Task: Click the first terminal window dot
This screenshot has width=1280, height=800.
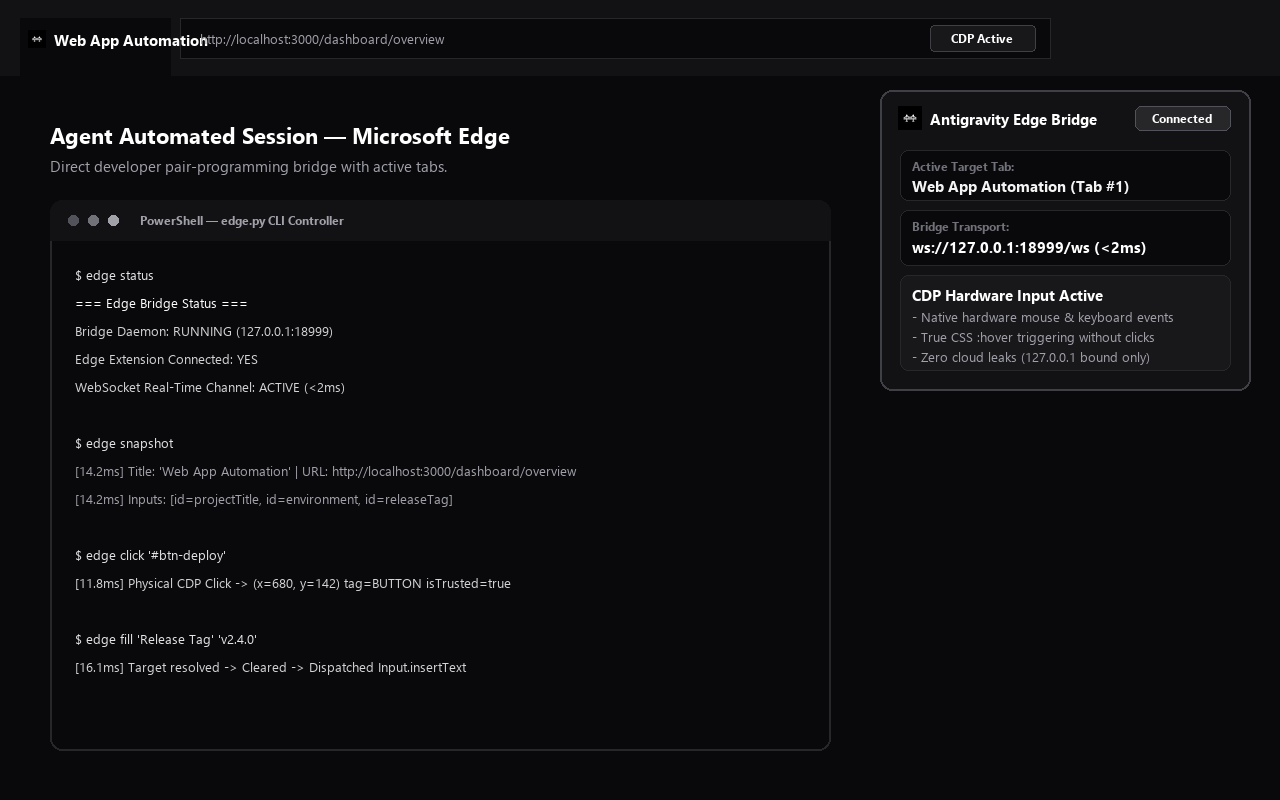Action: click(x=73, y=220)
